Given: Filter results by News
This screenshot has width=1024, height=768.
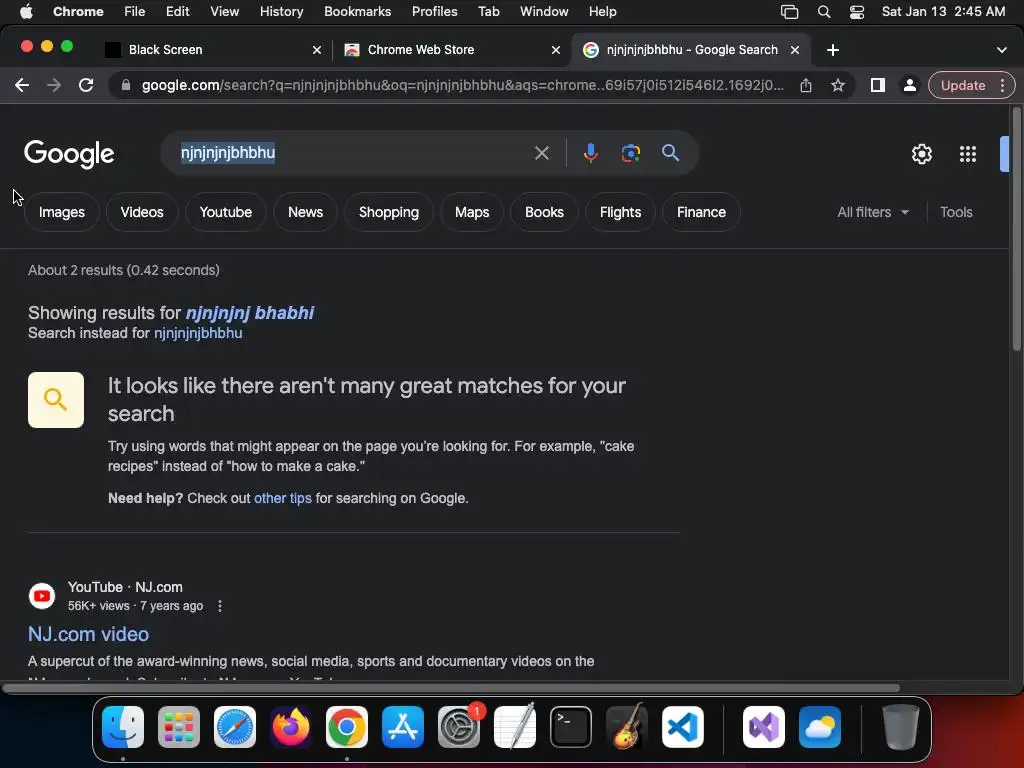Looking at the screenshot, I should click(305, 212).
